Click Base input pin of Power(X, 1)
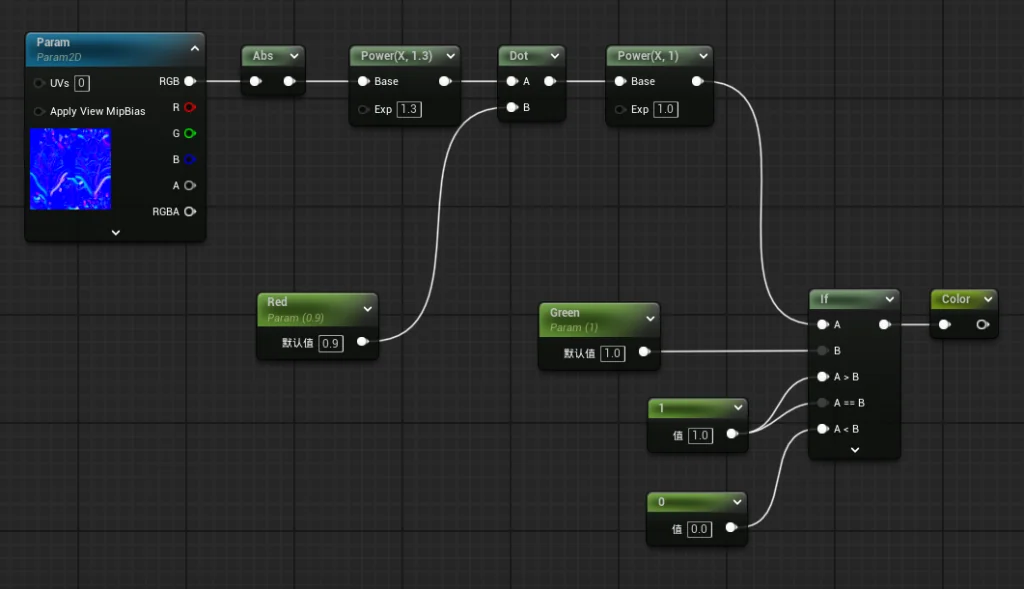The image size is (1024, 589). point(620,81)
